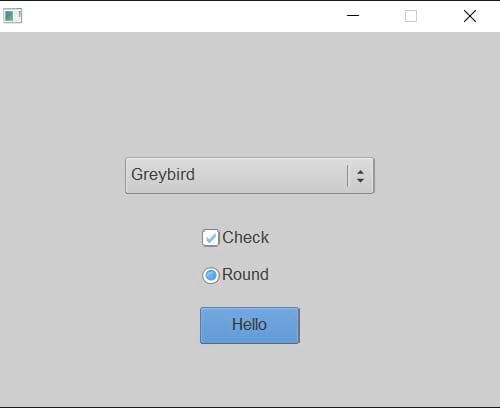
Task: Maximize the window using the square icon
Action: click(411, 16)
